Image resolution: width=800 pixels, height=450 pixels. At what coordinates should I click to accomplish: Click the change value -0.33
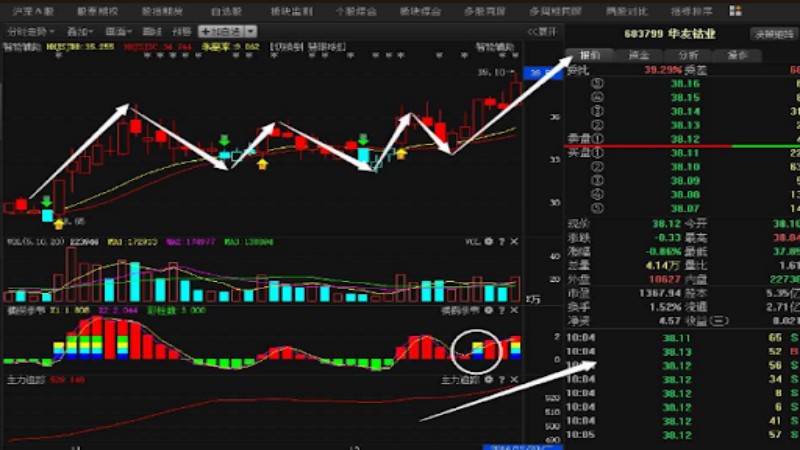coord(668,238)
